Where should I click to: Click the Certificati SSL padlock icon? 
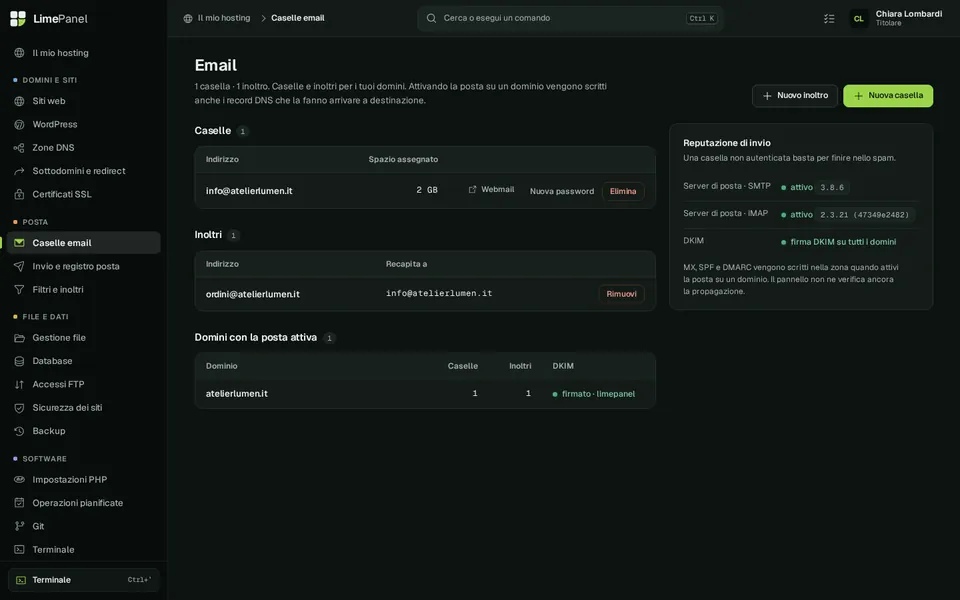point(19,194)
